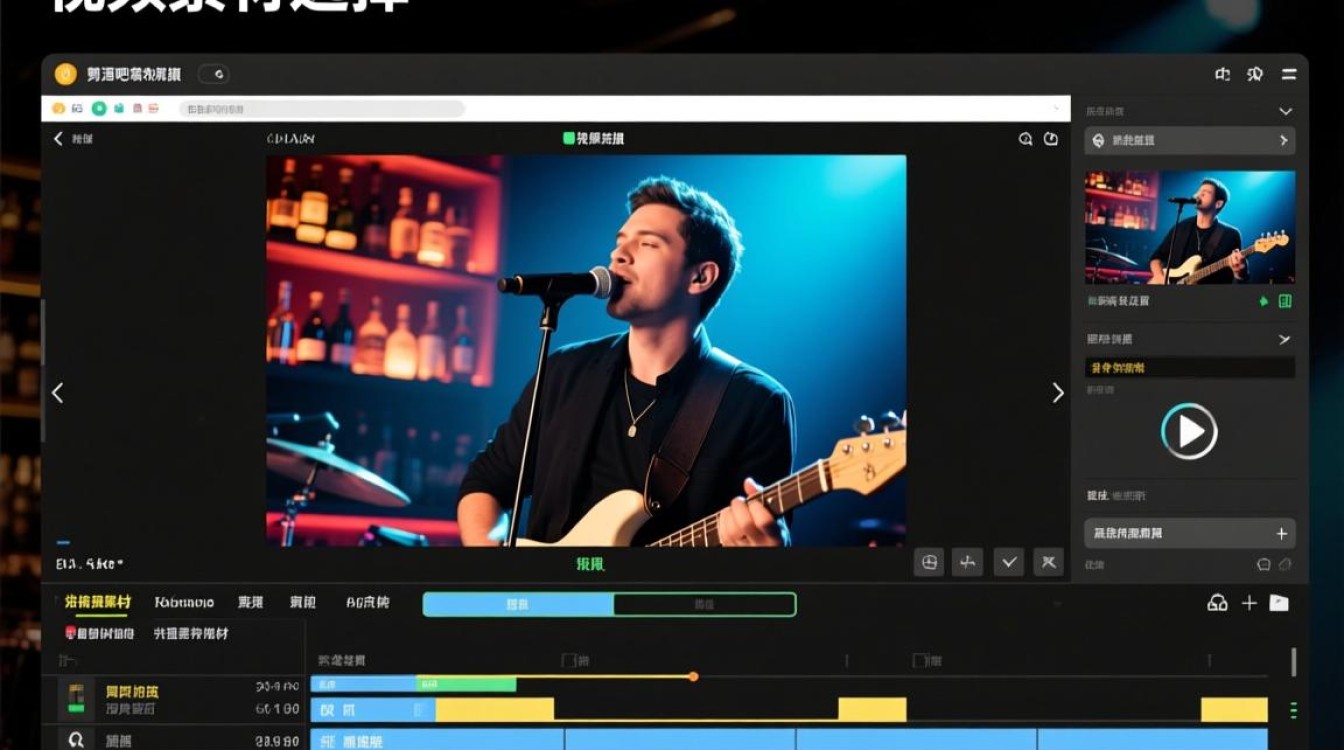Select the blue left segment of the toggle bar
Screen dimensions: 1344x750
tap(518, 604)
